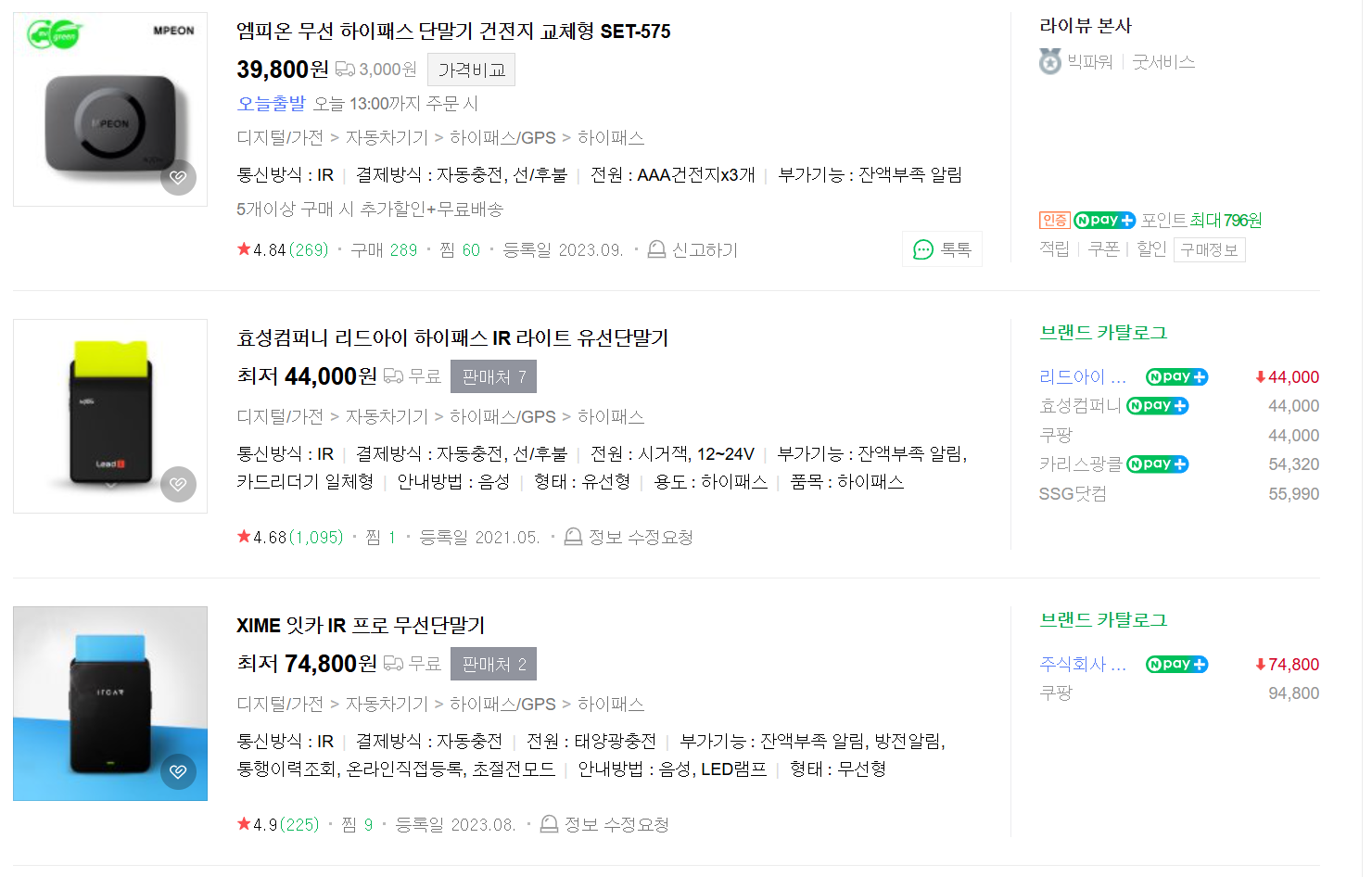Click the heart icon on the Lead-eye terminal

(x=178, y=483)
